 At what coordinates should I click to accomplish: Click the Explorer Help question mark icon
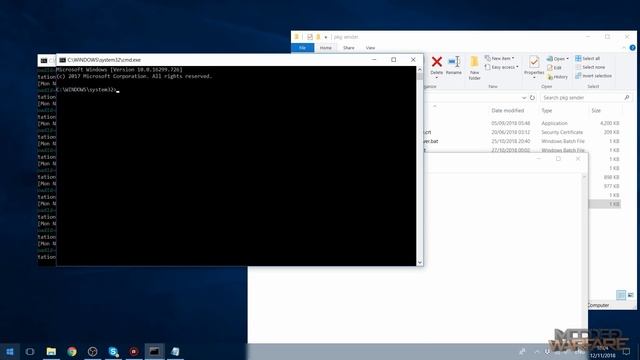(x=632, y=48)
